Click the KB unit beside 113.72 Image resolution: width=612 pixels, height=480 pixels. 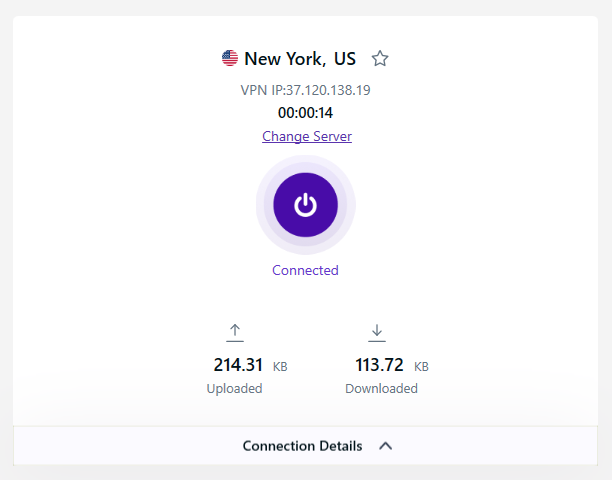click(422, 367)
